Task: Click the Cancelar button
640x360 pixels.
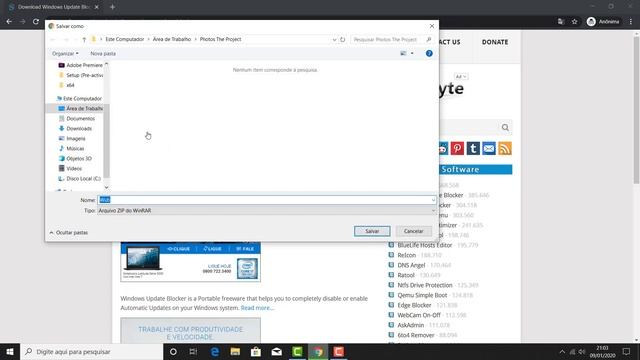Action: (413, 231)
